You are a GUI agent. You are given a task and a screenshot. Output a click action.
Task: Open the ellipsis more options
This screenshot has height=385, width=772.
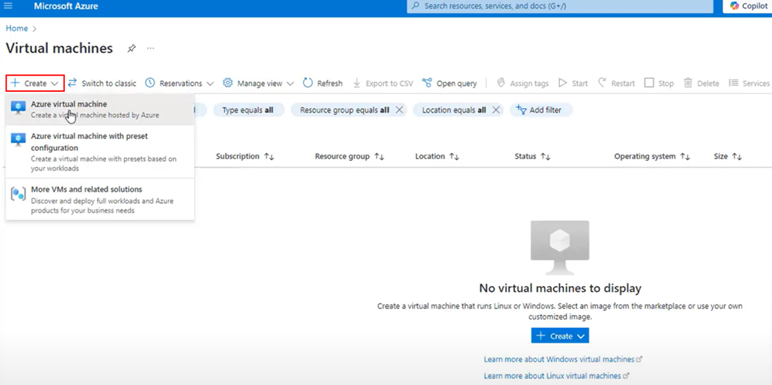pyautogui.click(x=151, y=49)
